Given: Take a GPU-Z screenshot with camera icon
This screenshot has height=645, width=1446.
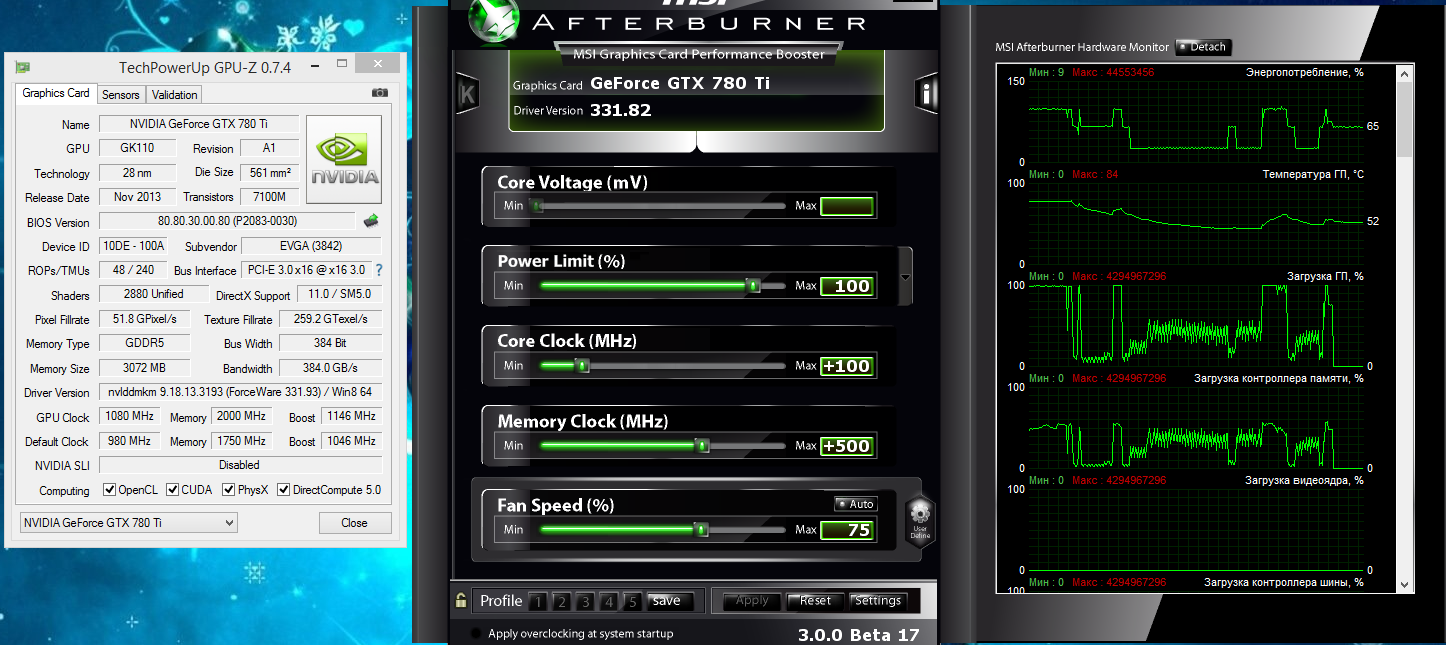Looking at the screenshot, I should click(x=380, y=93).
